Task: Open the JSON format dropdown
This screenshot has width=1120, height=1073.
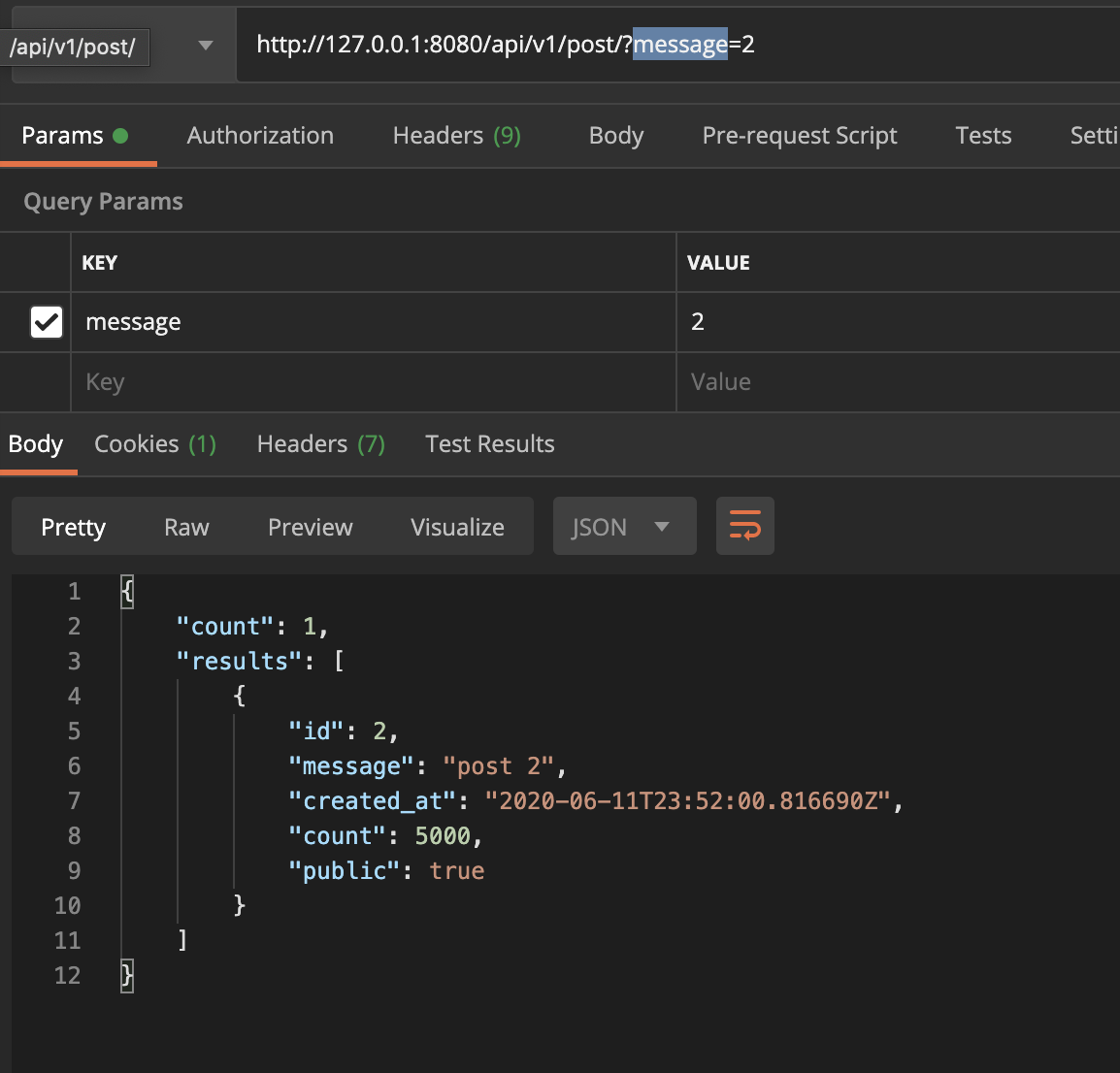Action: [x=624, y=526]
